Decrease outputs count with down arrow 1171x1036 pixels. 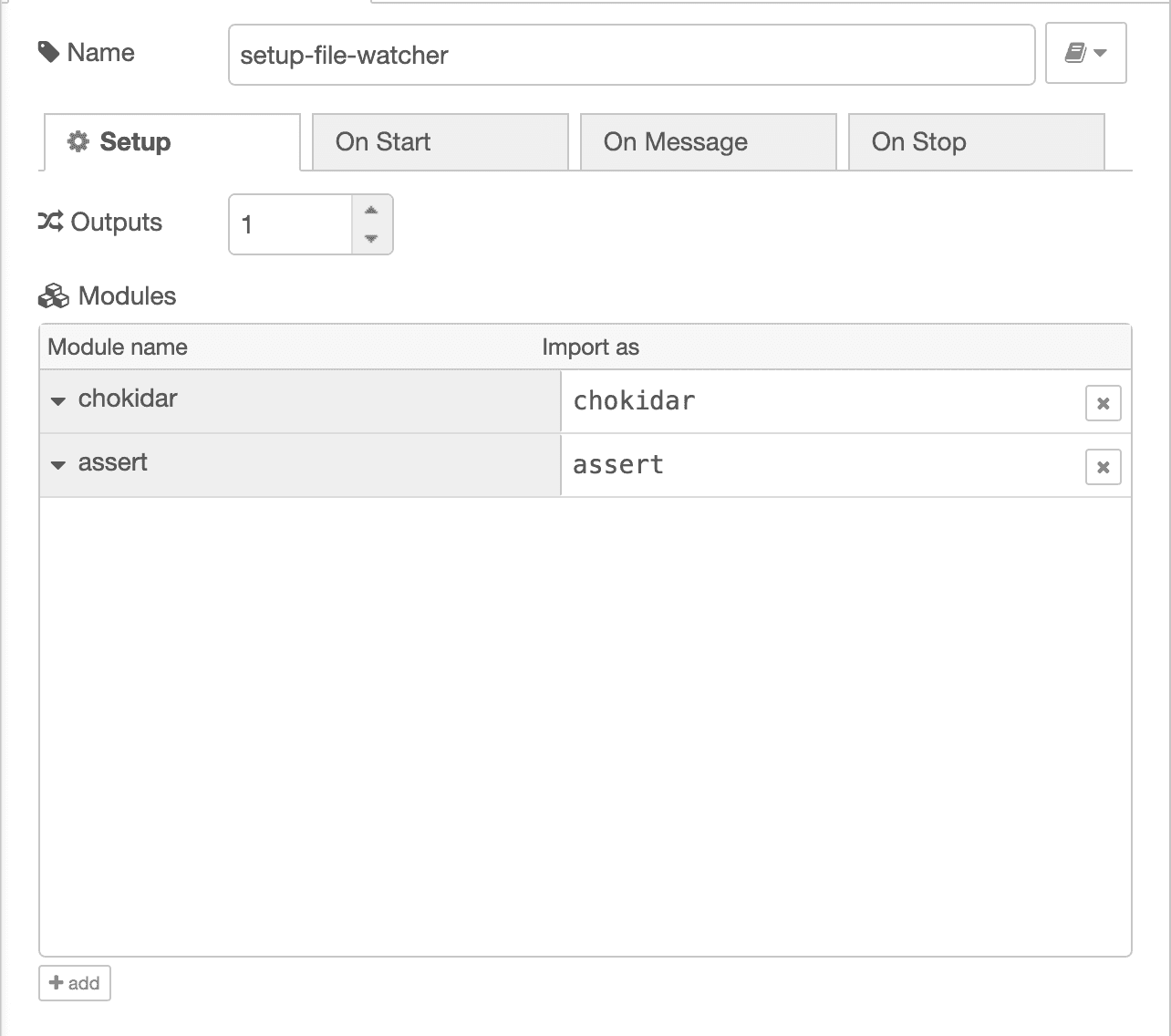[371, 238]
